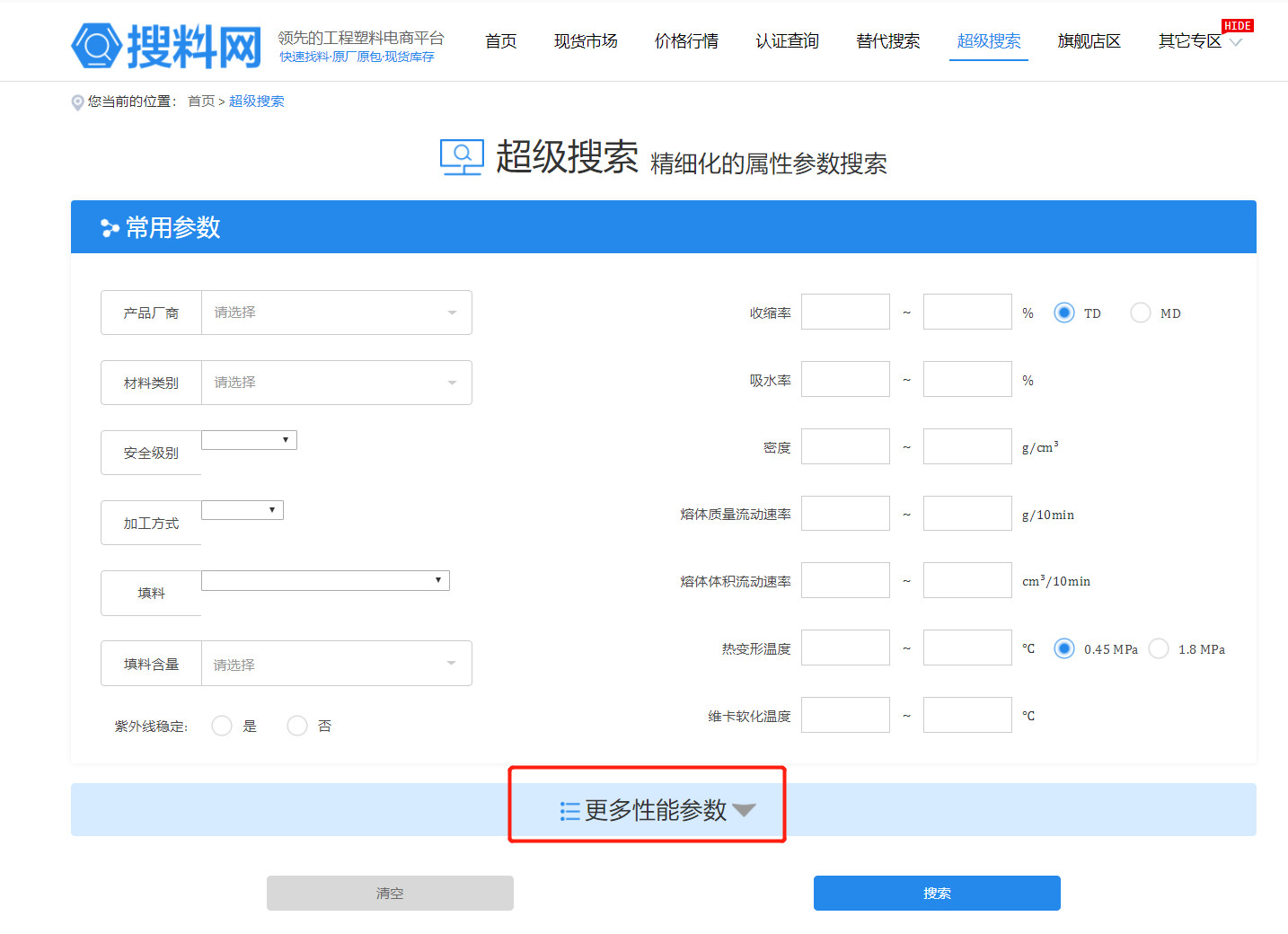
Task: Click the blue 搜索 button
Action: 937,893
